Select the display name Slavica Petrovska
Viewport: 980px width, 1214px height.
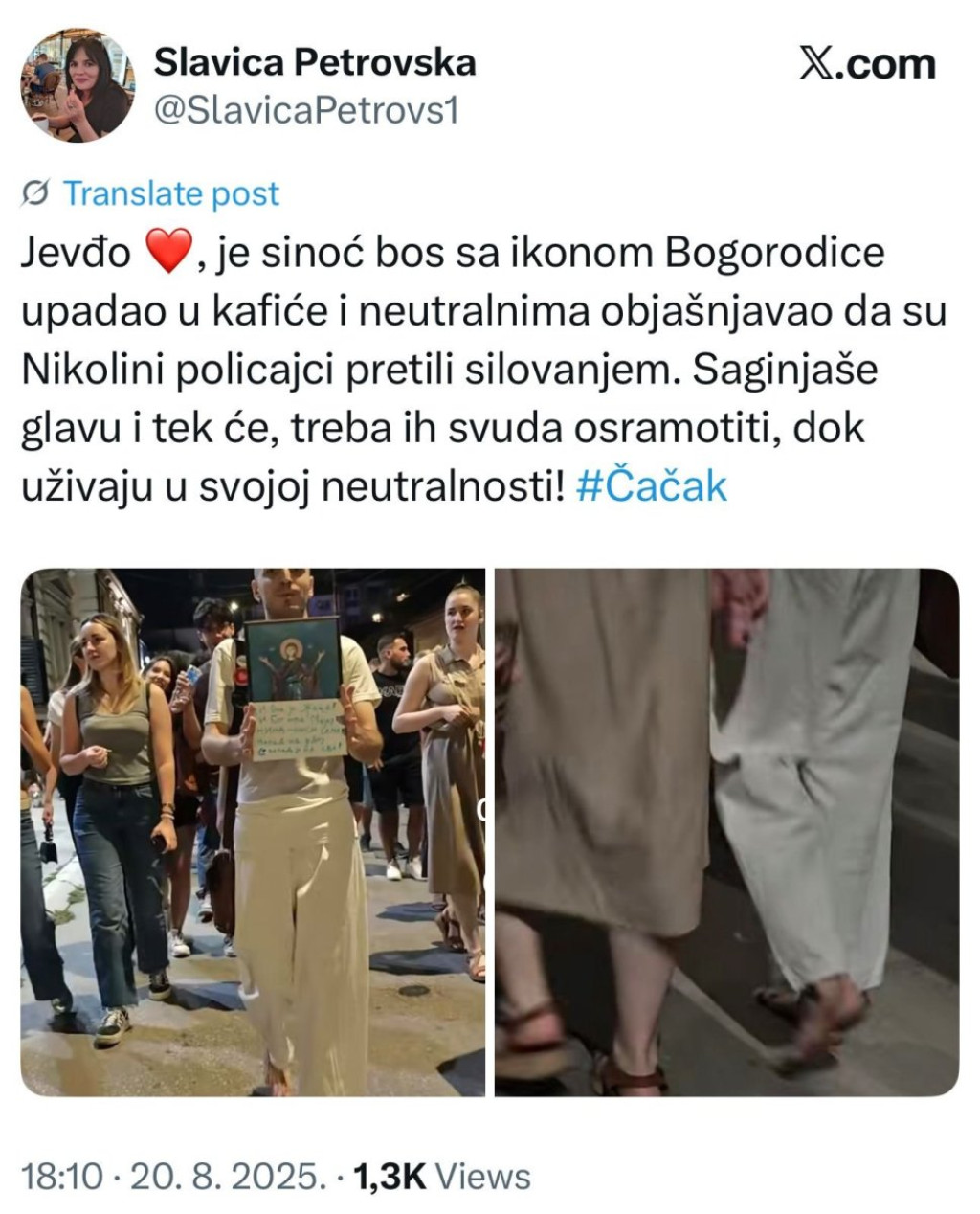pyautogui.click(x=315, y=62)
